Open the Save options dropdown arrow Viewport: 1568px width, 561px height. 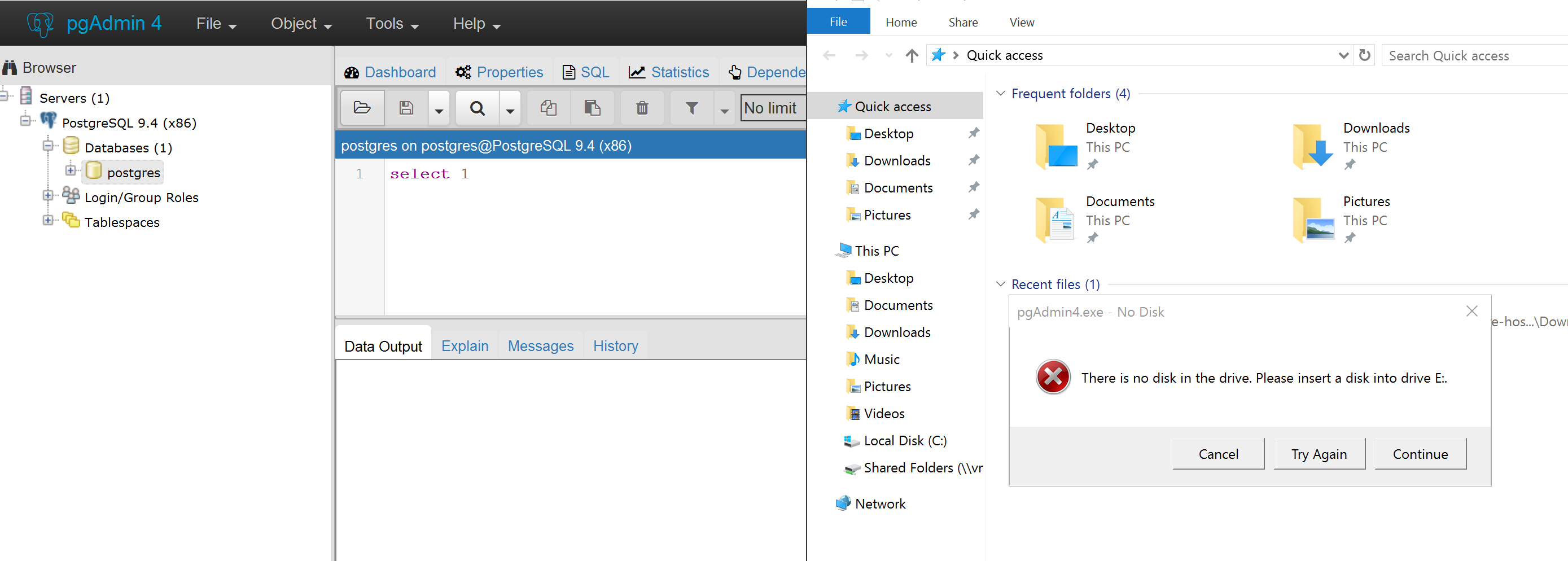click(x=439, y=109)
